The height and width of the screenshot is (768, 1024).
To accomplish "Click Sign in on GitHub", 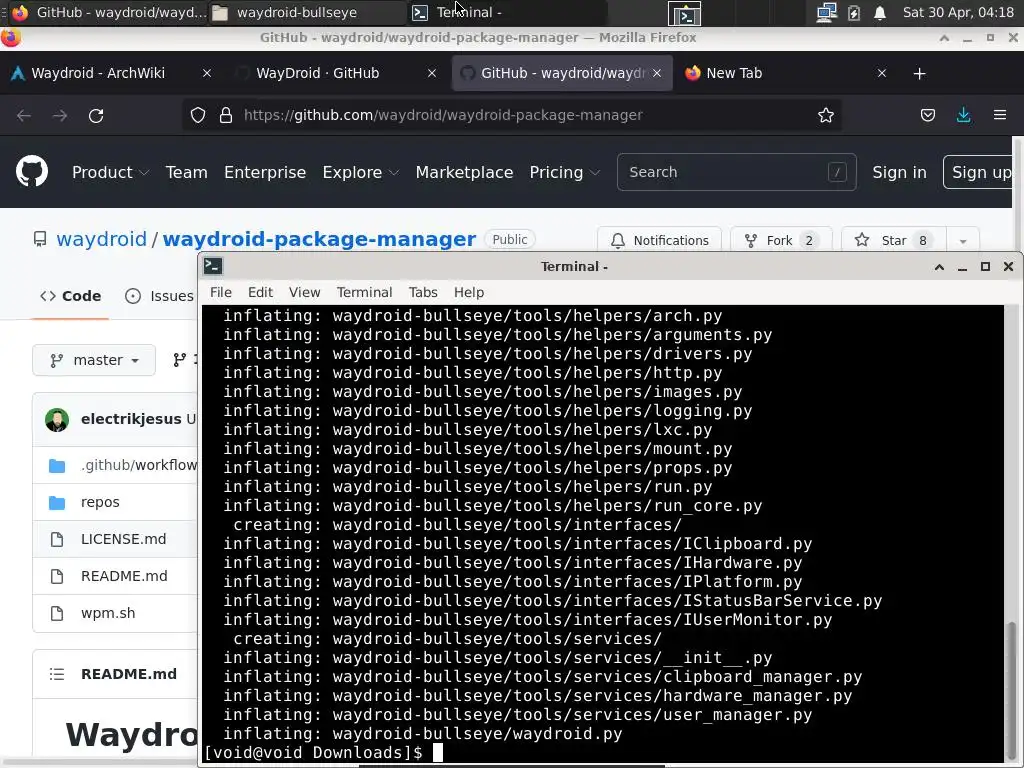I will point(899,172).
